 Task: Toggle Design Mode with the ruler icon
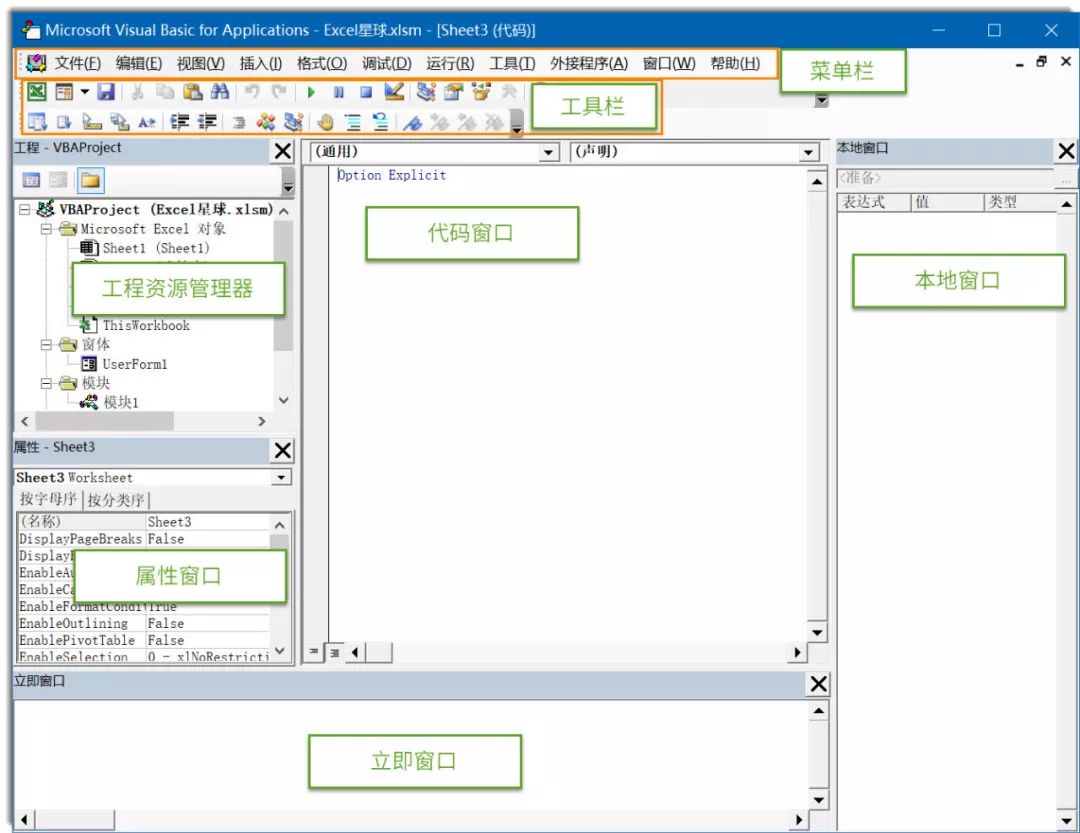point(394,92)
